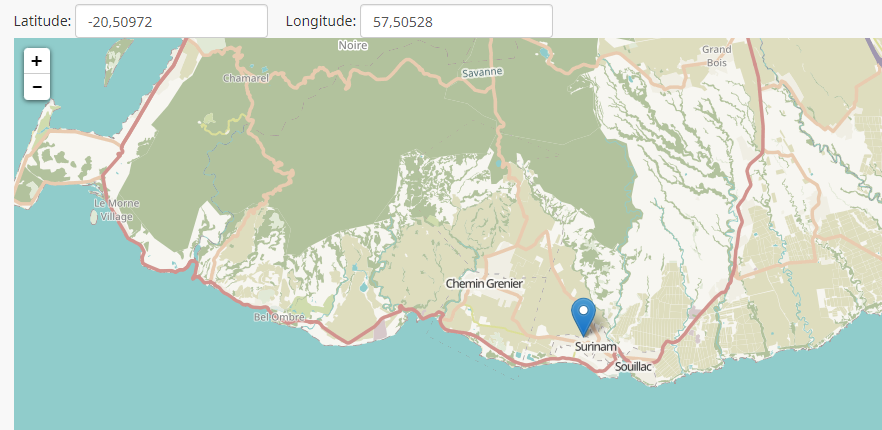Click the zoom out minus button

[x=36, y=87]
